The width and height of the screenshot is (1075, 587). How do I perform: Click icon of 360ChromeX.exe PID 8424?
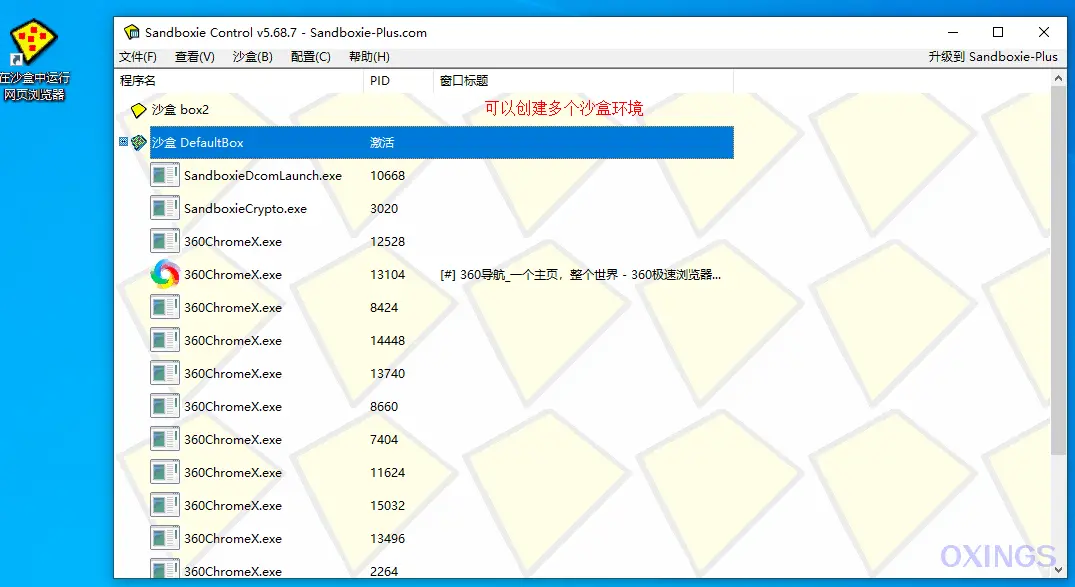(165, 307)
